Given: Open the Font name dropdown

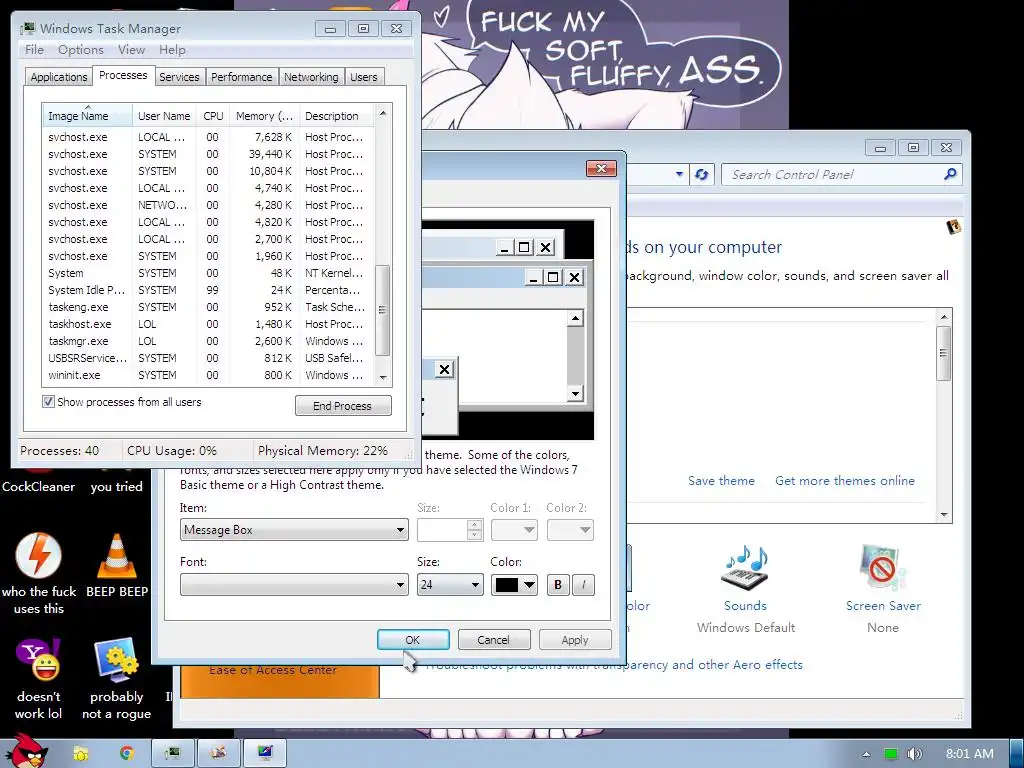Looking at the screenshot, I should (294, 584).
